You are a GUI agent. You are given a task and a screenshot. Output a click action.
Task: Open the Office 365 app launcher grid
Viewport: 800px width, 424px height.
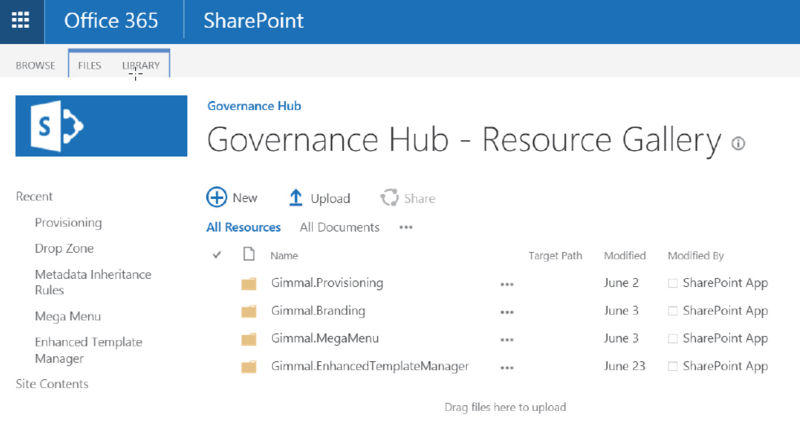click(x=20, y=21)
